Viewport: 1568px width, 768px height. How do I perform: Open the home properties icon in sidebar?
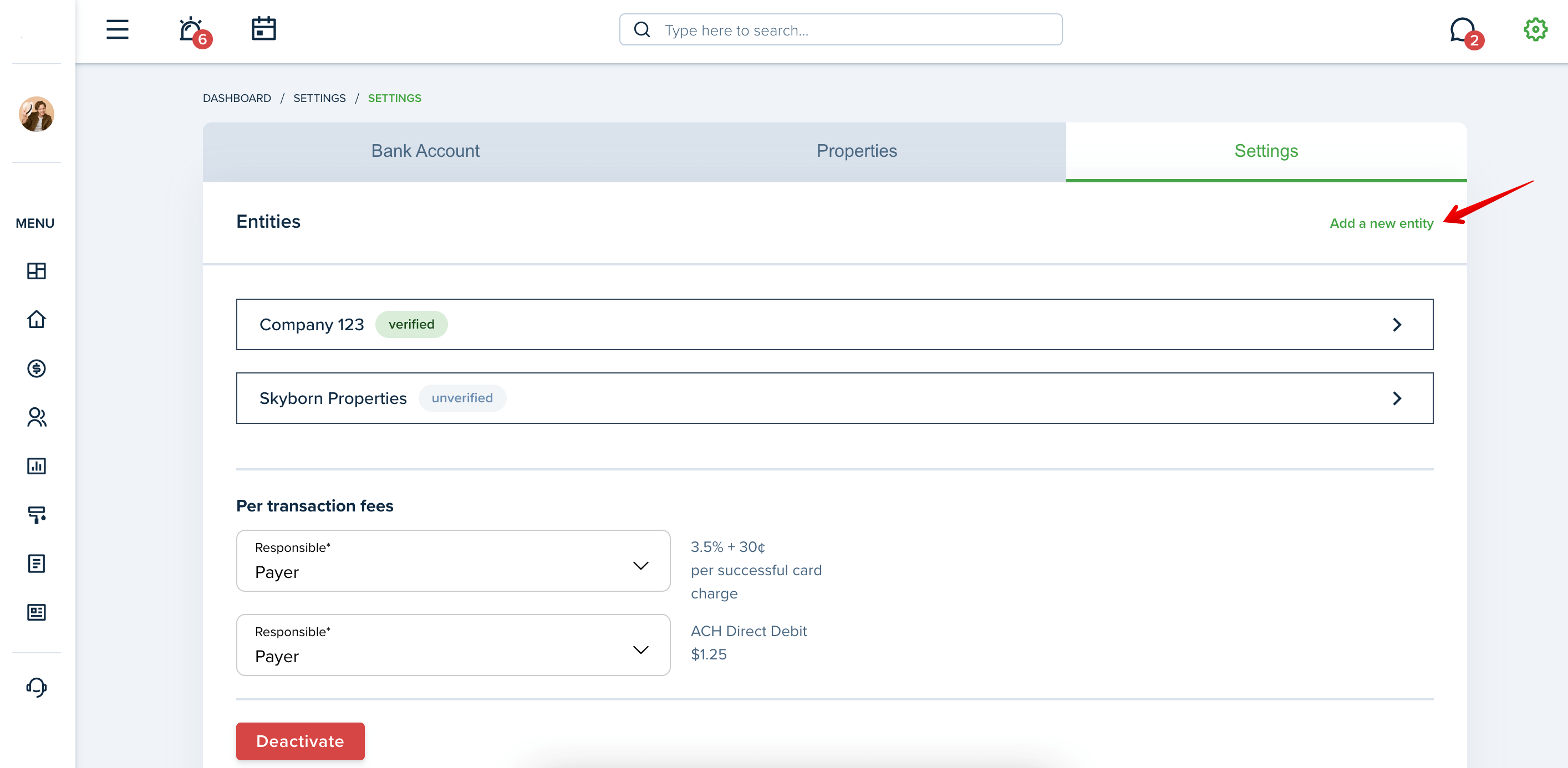(37, 320)
